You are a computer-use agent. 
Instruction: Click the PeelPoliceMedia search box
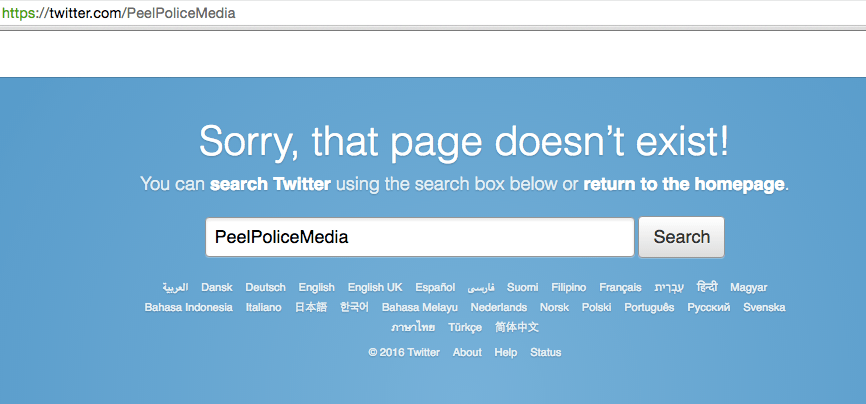420,237
